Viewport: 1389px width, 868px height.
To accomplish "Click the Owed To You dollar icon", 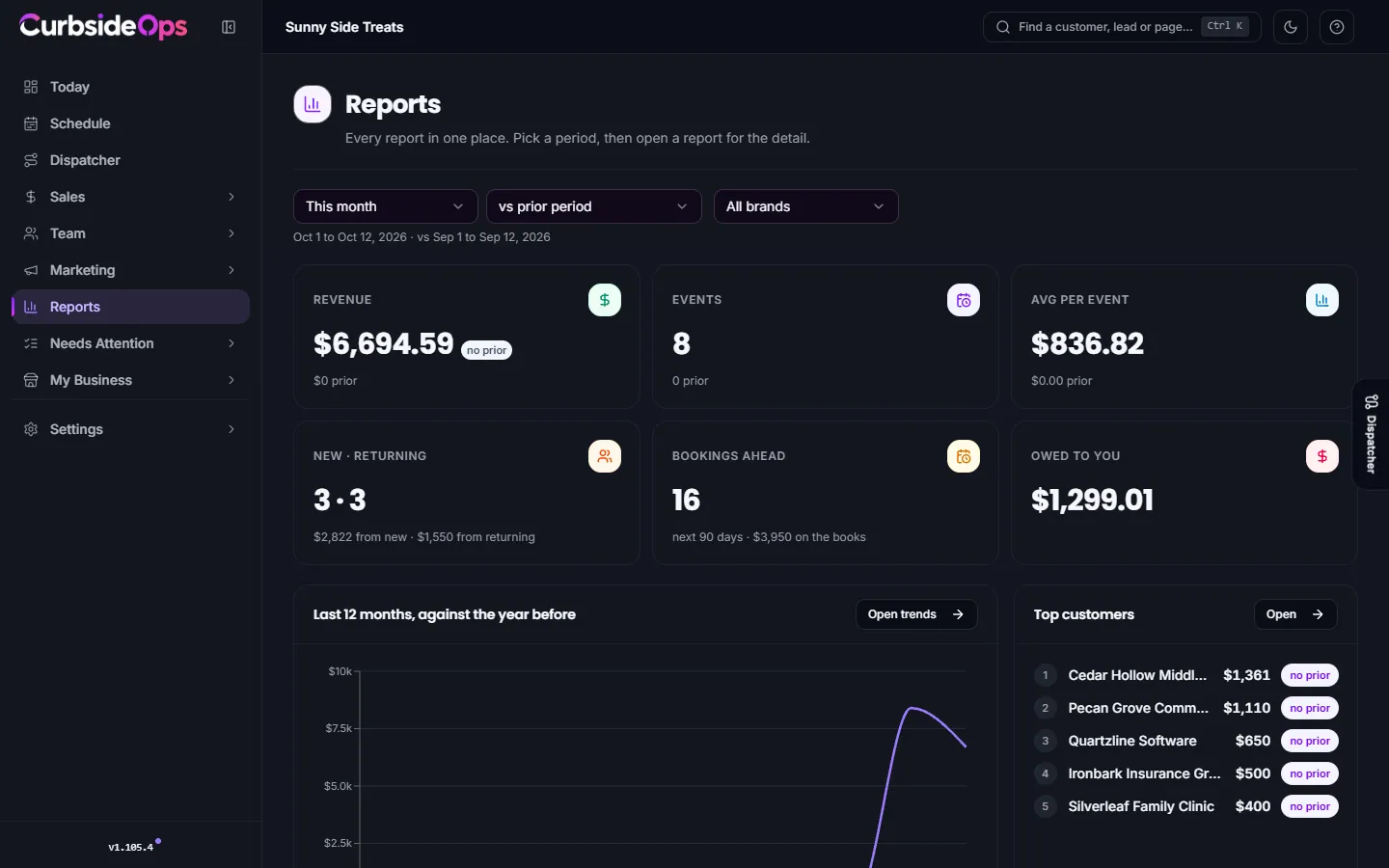I will [1322, 456].
